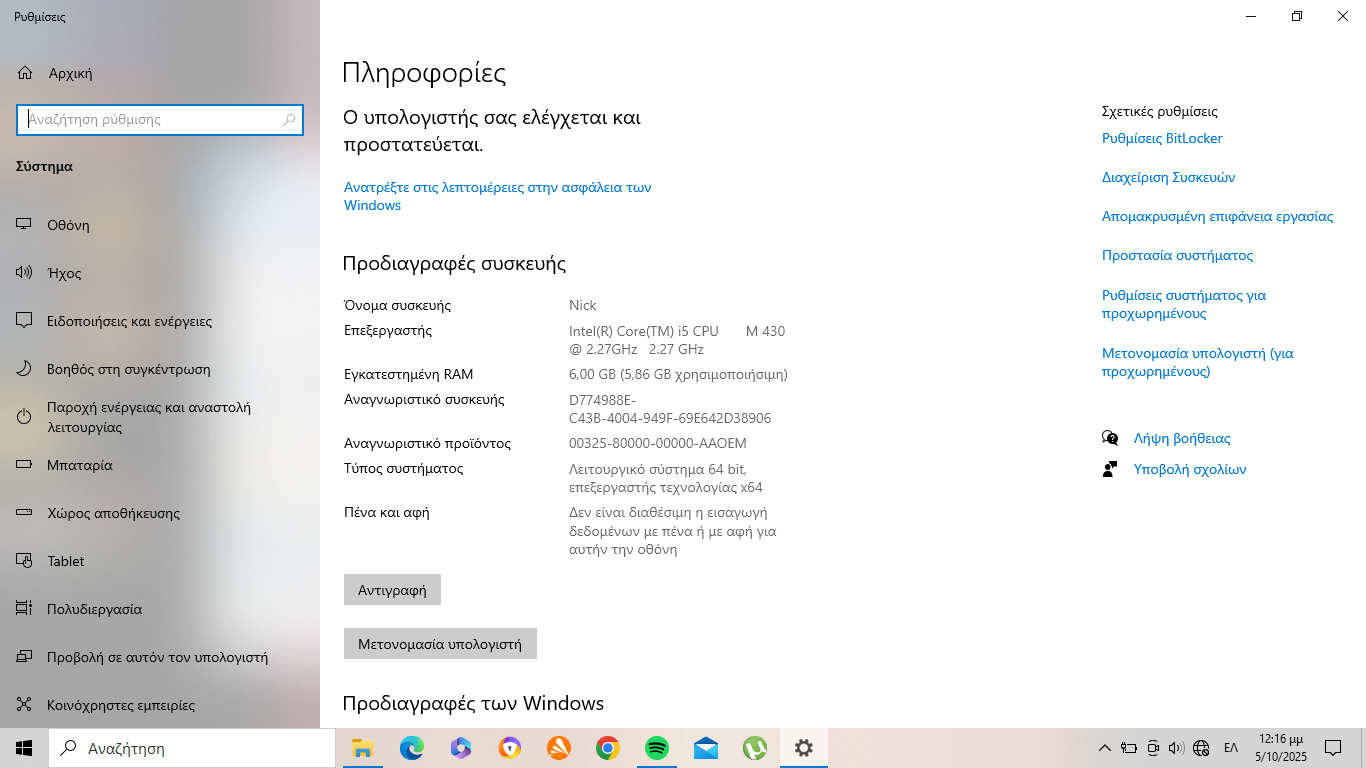The height and width of the screenshot is (768, 1366).
Task: Open Ρυθμίσεις BitLocker link
Action: coord(1162,138)
